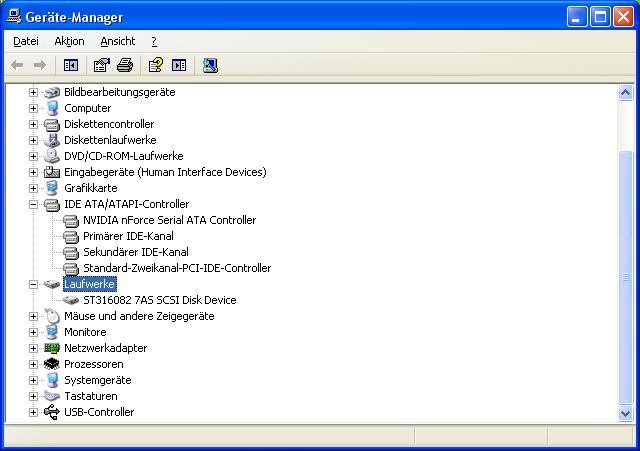Minimize the Geräte-Manager window
640x451 pixels.
(x=577, y=17)
